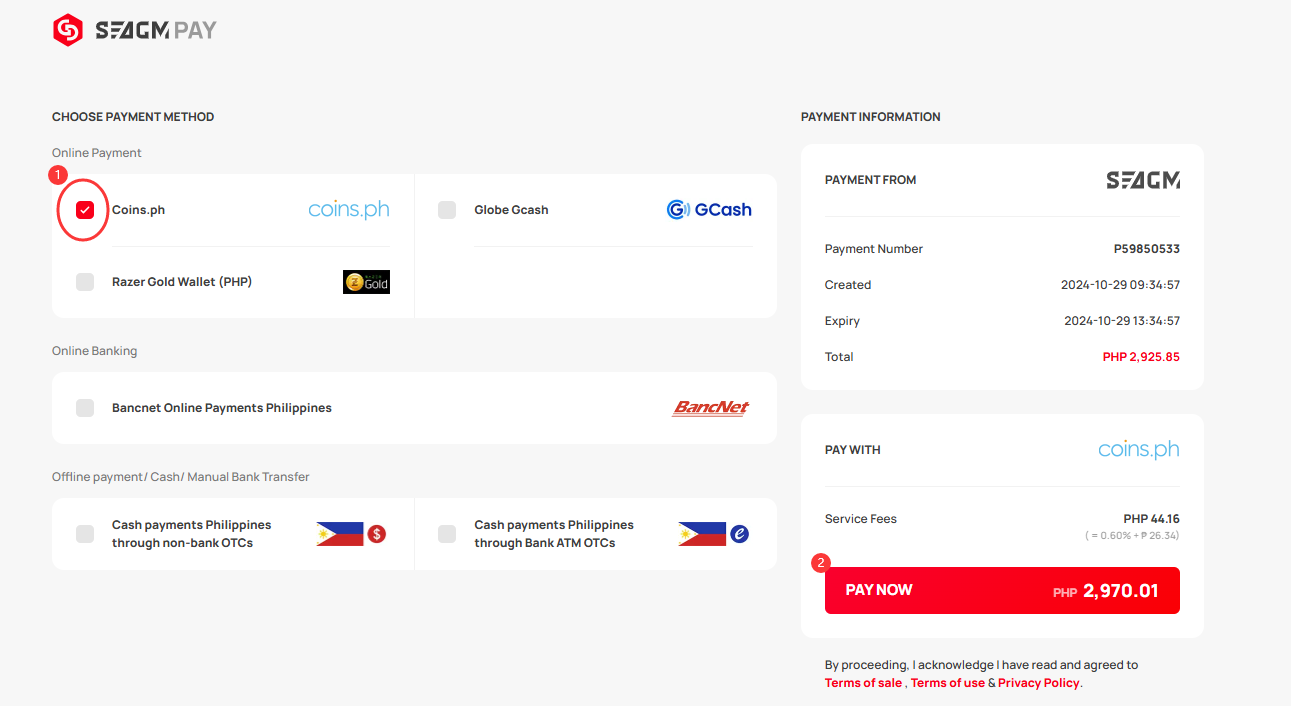The image size is (1291, 706).
Task: Enable cash payments through Bank ATM OTCs checkbox
Action: click(447, 534)
